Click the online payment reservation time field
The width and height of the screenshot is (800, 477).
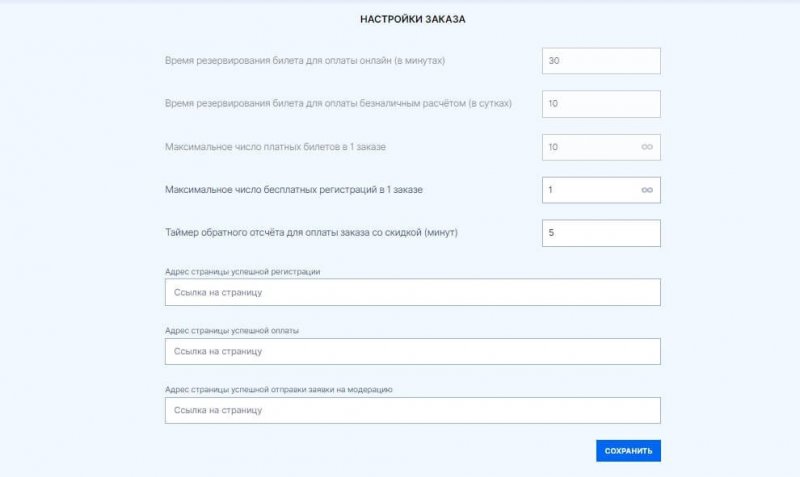[600, 61]
